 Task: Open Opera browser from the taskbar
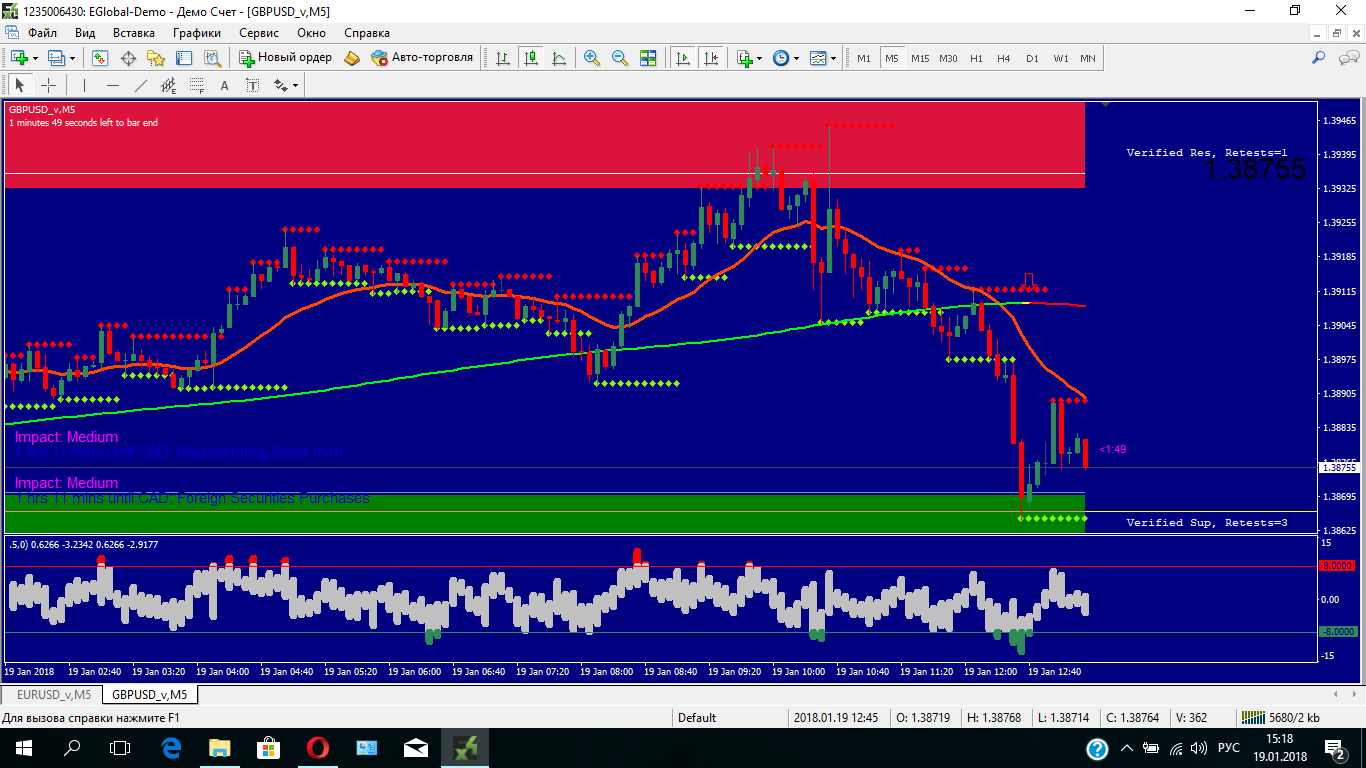click(317, 747)
